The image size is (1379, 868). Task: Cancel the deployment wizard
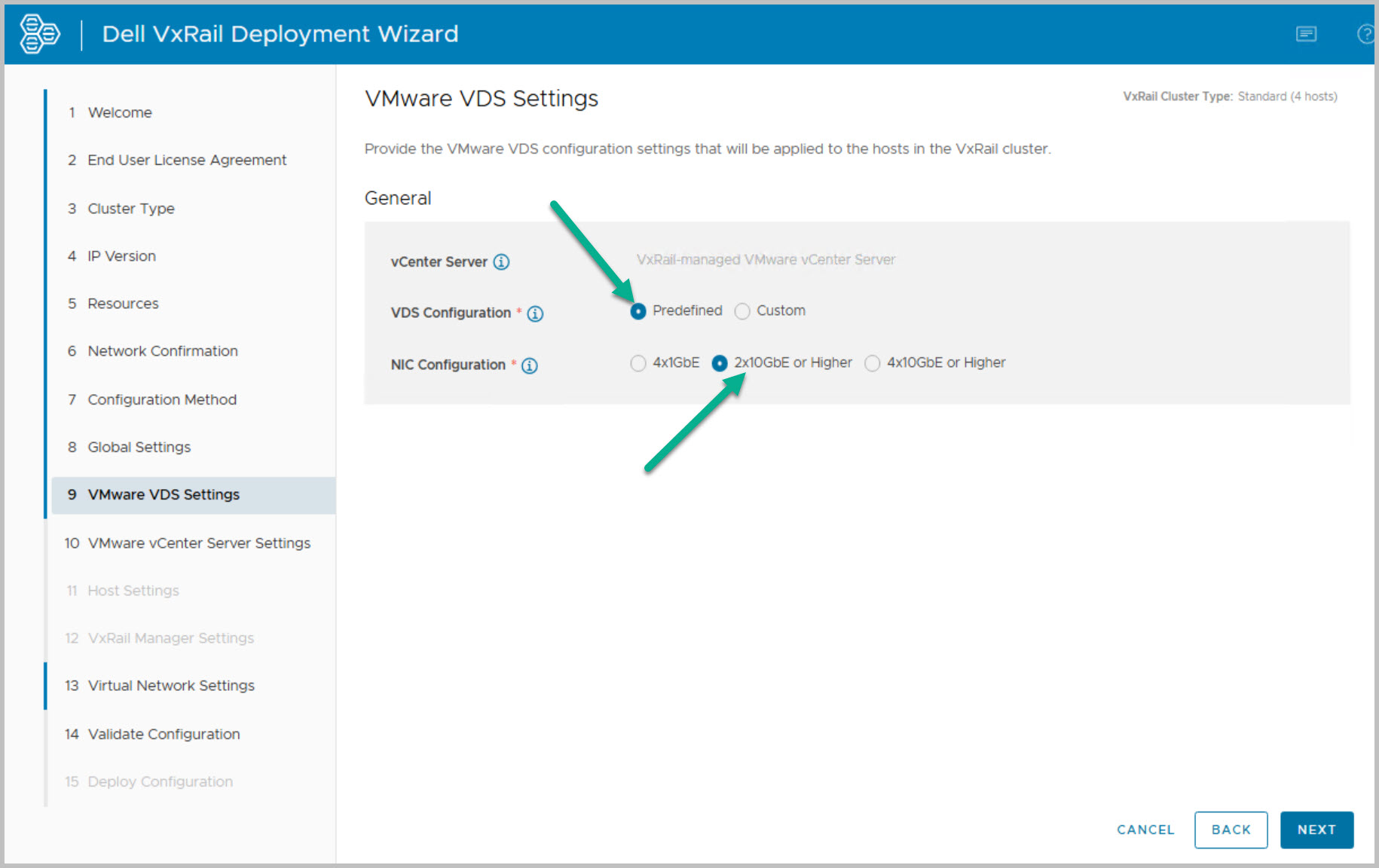pyautogui.click(x=1145, y=830)
